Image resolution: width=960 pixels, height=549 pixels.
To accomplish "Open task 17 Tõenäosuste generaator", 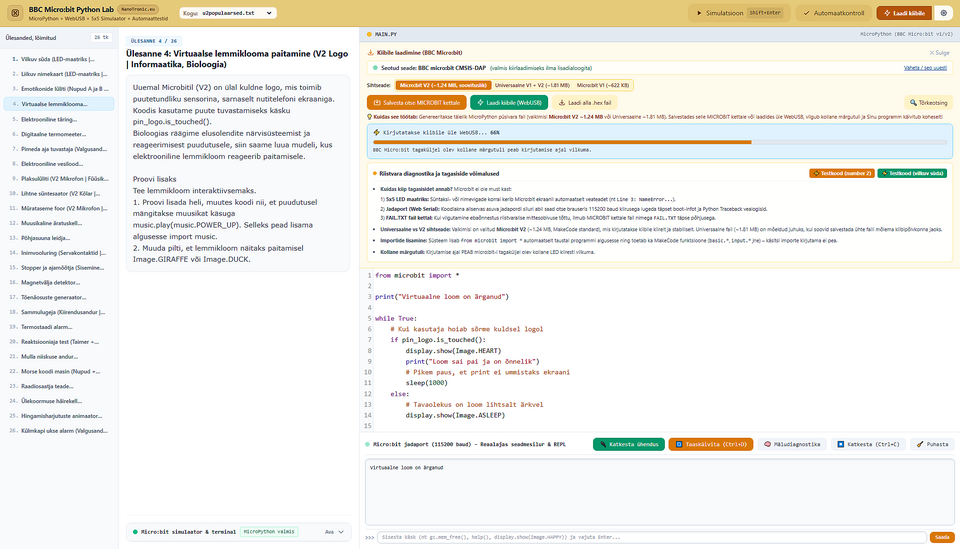I will point(59,297).
